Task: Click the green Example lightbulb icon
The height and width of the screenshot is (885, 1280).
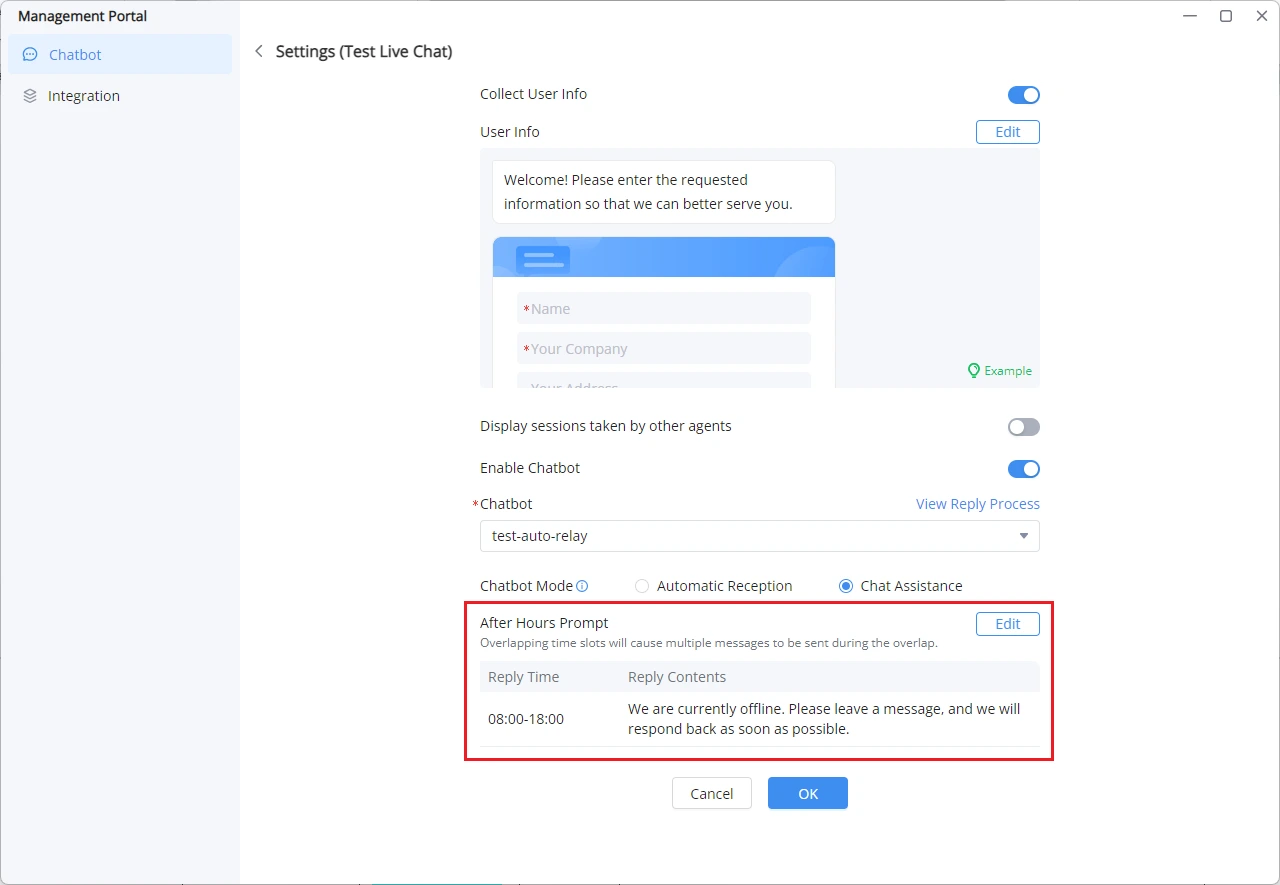Action: coord(973,370)
